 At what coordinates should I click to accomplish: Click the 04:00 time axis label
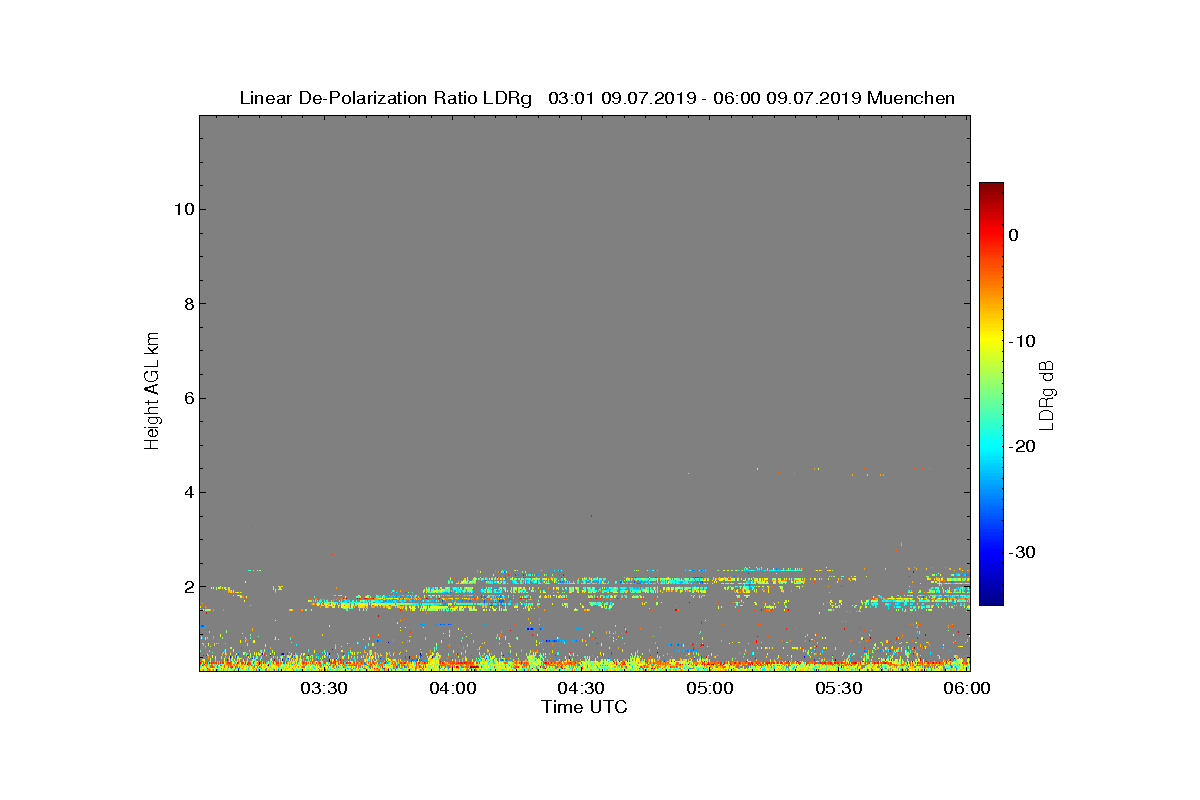(453, 688)
